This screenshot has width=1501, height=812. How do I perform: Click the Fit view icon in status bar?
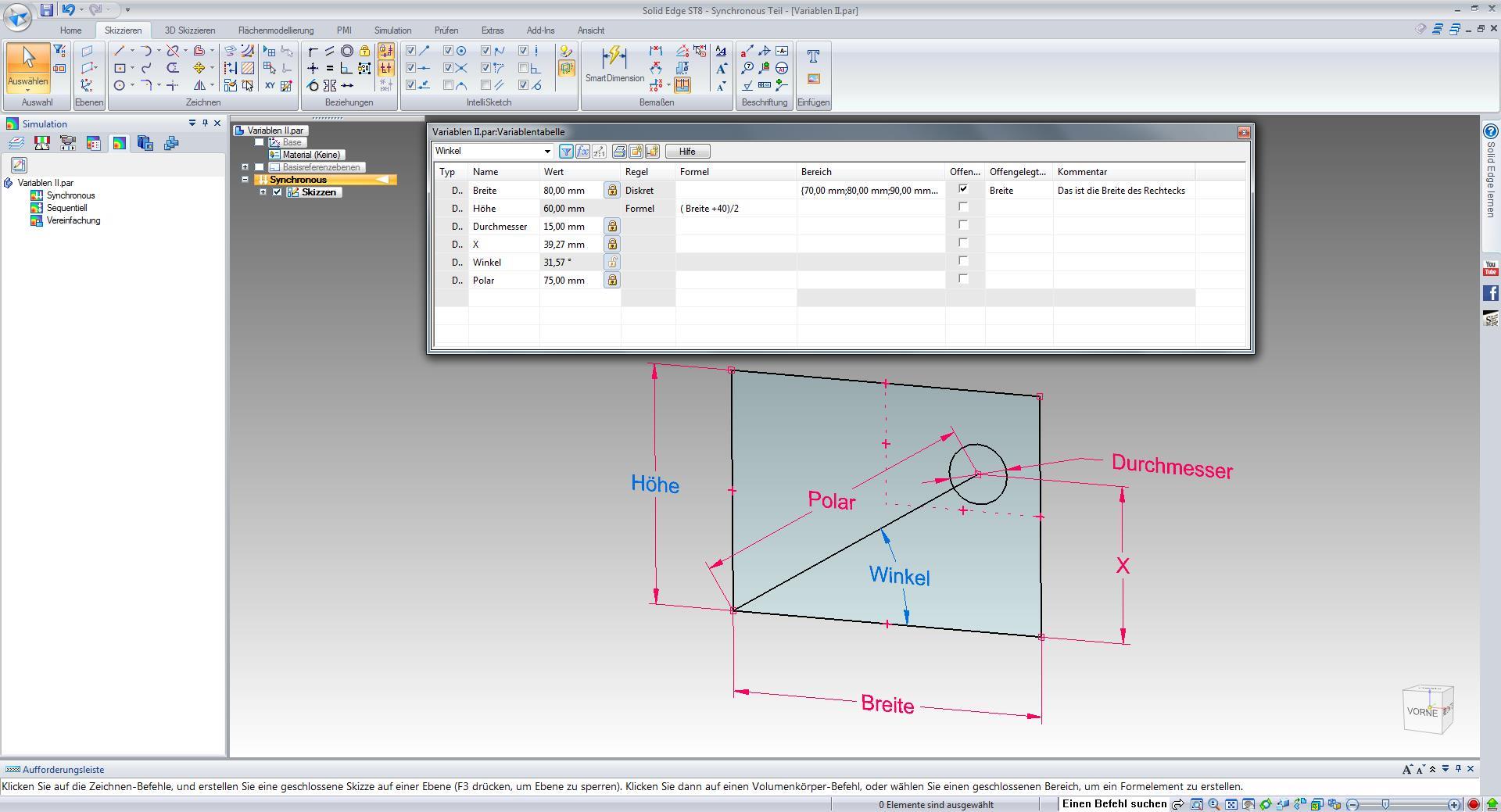pyautogui.click(x=1231, y=804)
